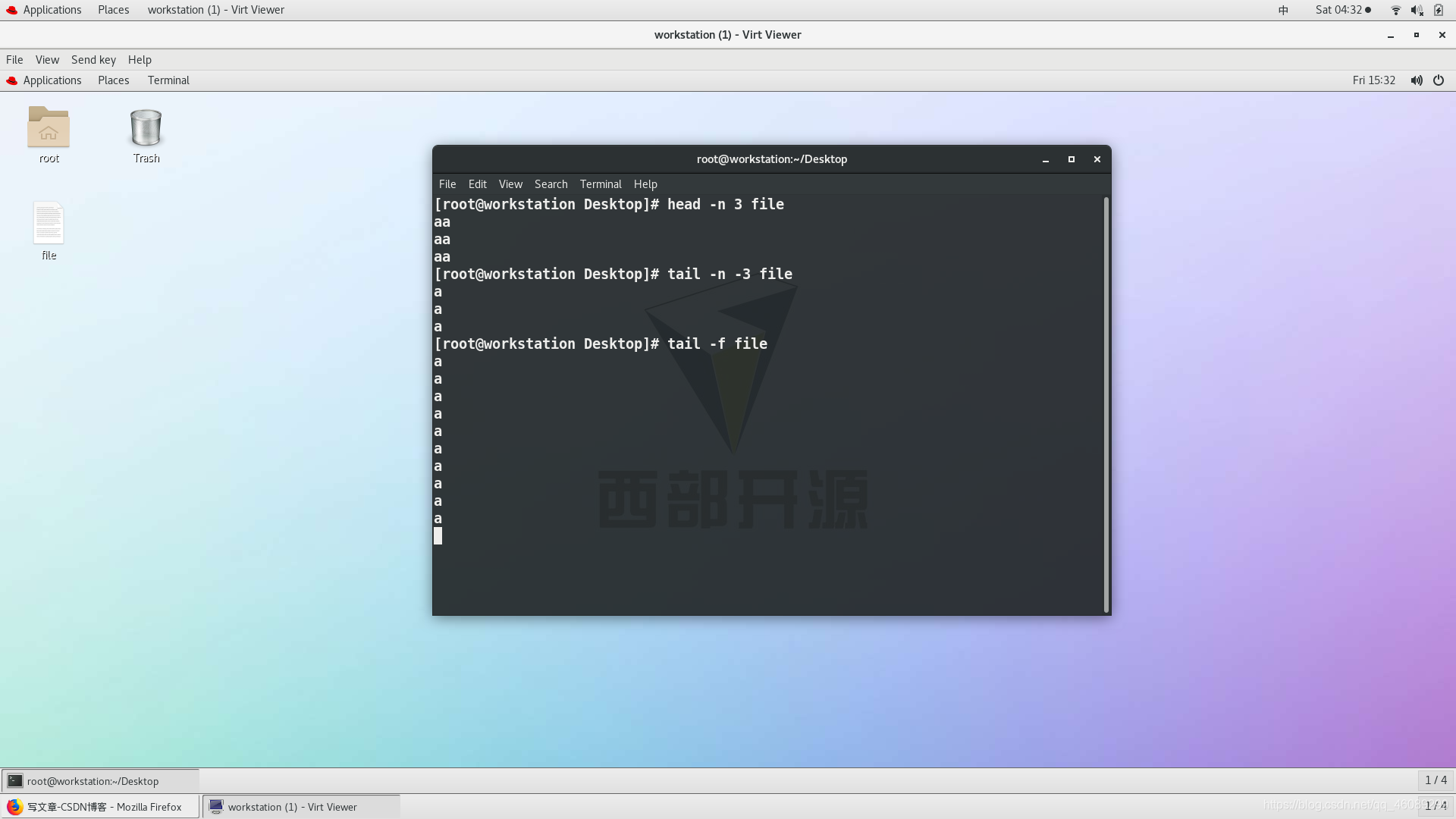Screen dimensions: 1456x819
Task: Expand the View menu in terminal
Action: (511, 183)
